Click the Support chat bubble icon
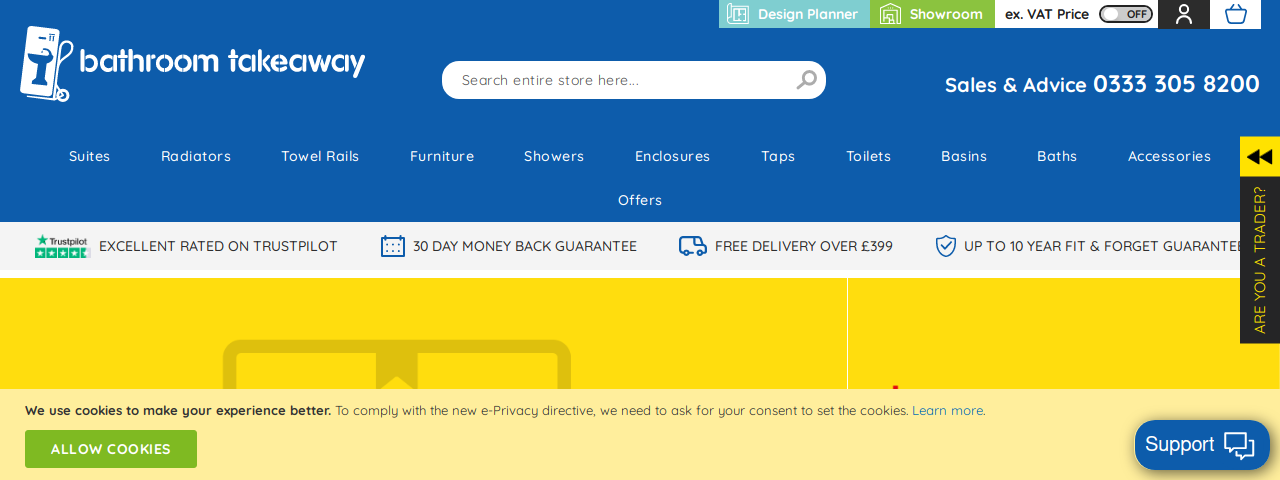 [1239, 445]
